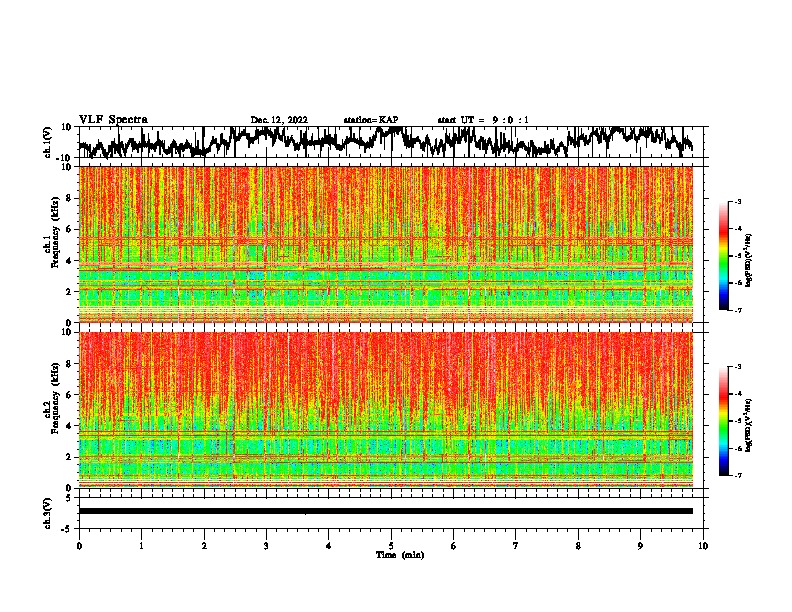Viewport: 792px width, 612px height.
Task: Select the date text "Dec. 12, 2022"
Action: click(x=279, y=120)
